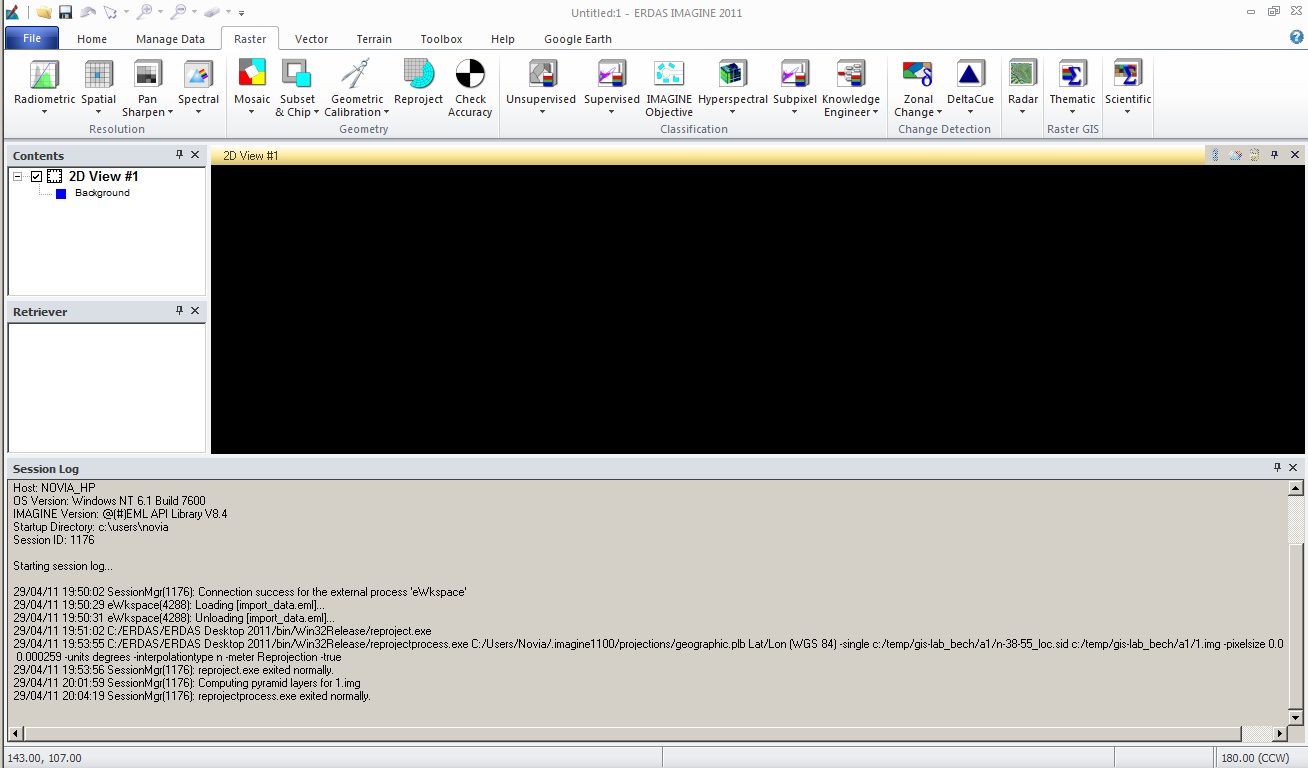Toggle the Session Log pin
Screen dimensions: 1308x768
coord(1277,468)
